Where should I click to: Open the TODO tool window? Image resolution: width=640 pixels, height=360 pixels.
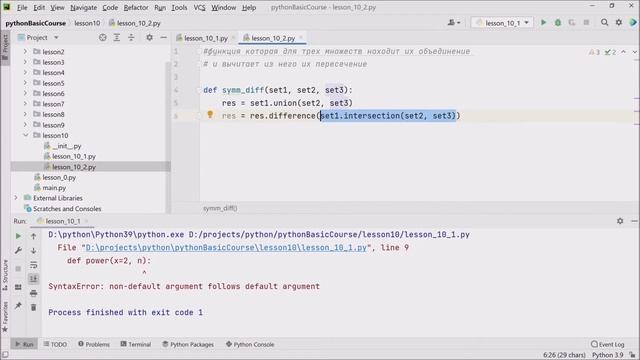tap(55, 344)
